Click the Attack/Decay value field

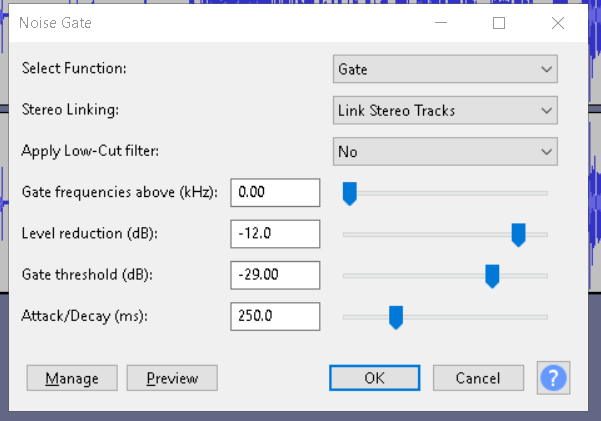(275, 317)
